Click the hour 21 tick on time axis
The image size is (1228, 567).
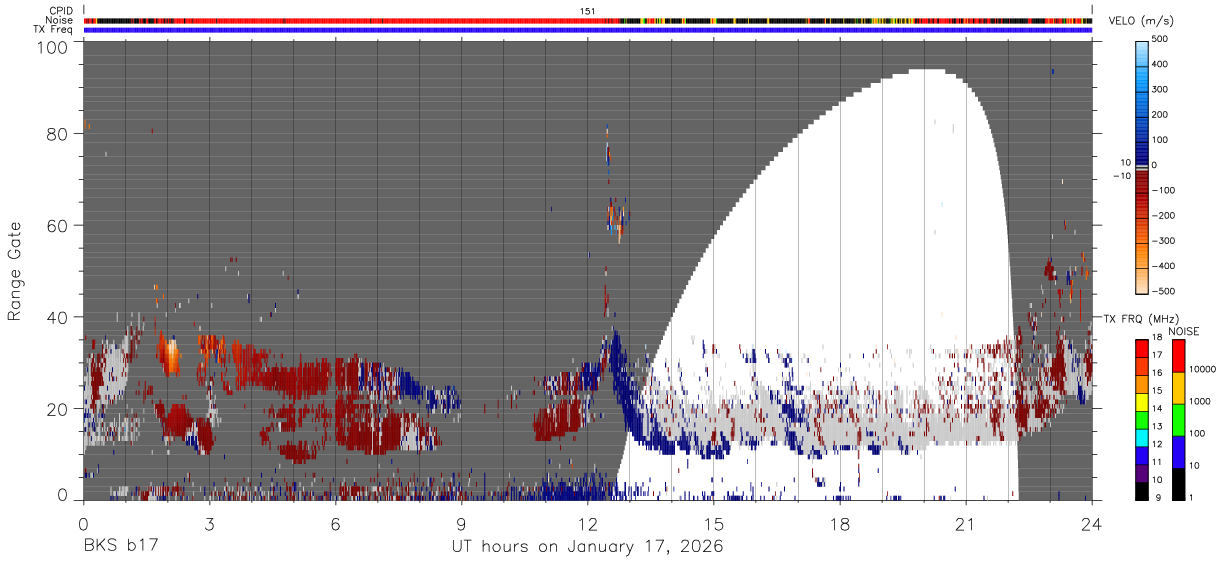[x=966, y=524]
